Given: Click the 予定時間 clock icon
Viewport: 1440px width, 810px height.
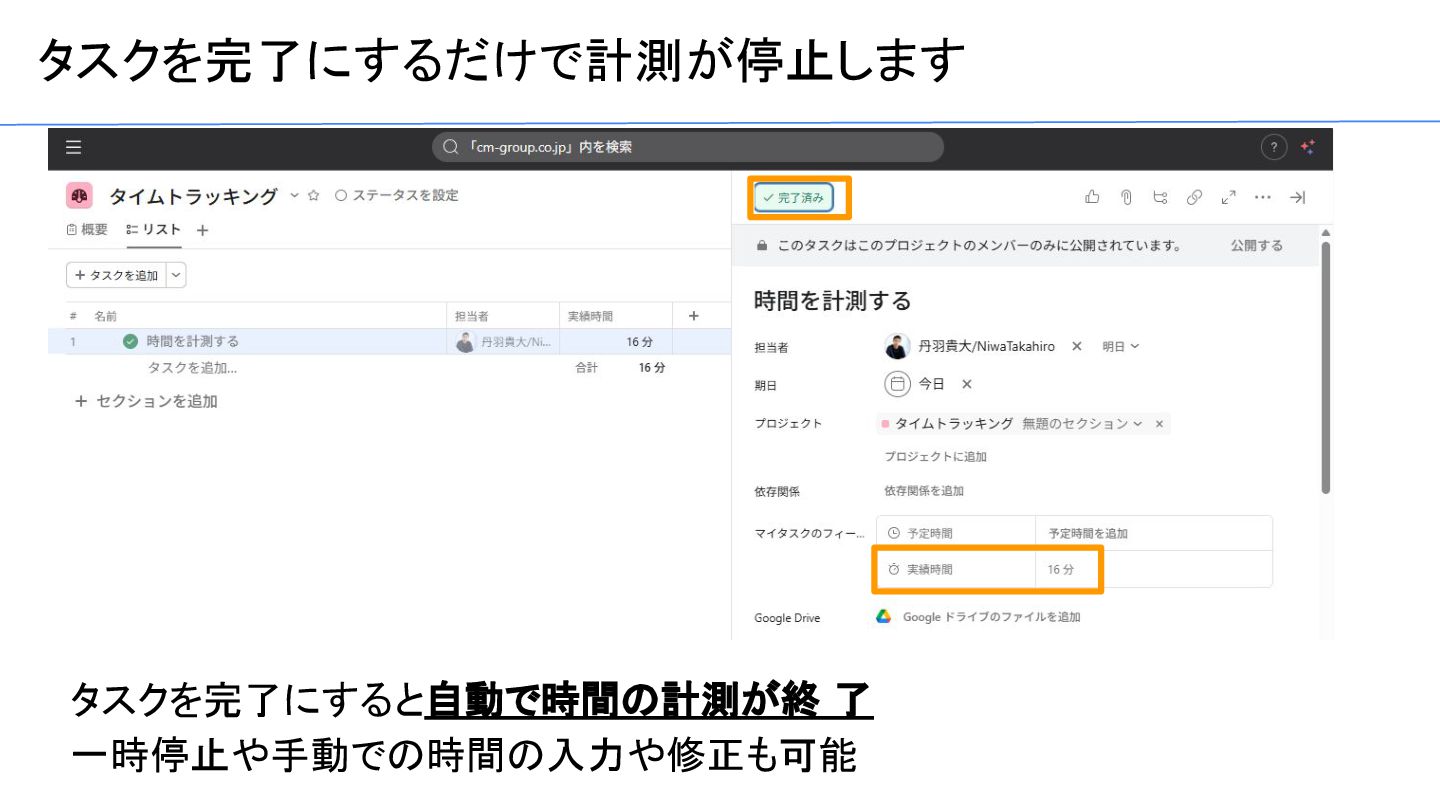Looking at the screenshot, I should [x=894, y=533].
